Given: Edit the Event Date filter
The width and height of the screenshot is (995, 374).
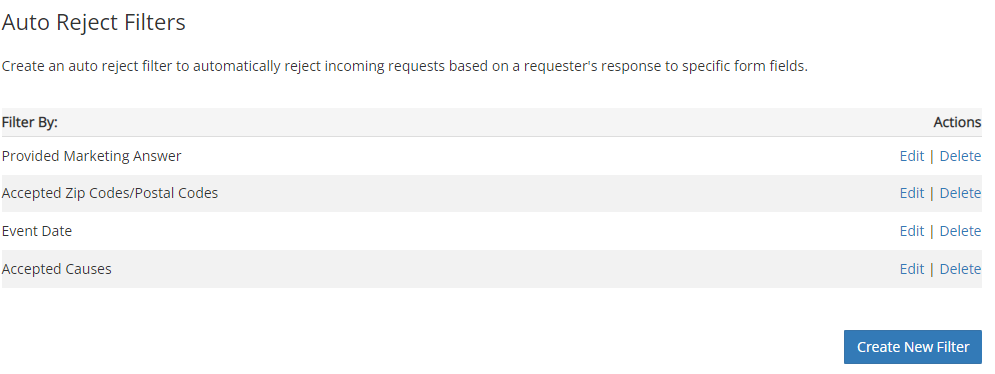Looking at the screenshot, I should pyautogui.click(x=911, y=231).
